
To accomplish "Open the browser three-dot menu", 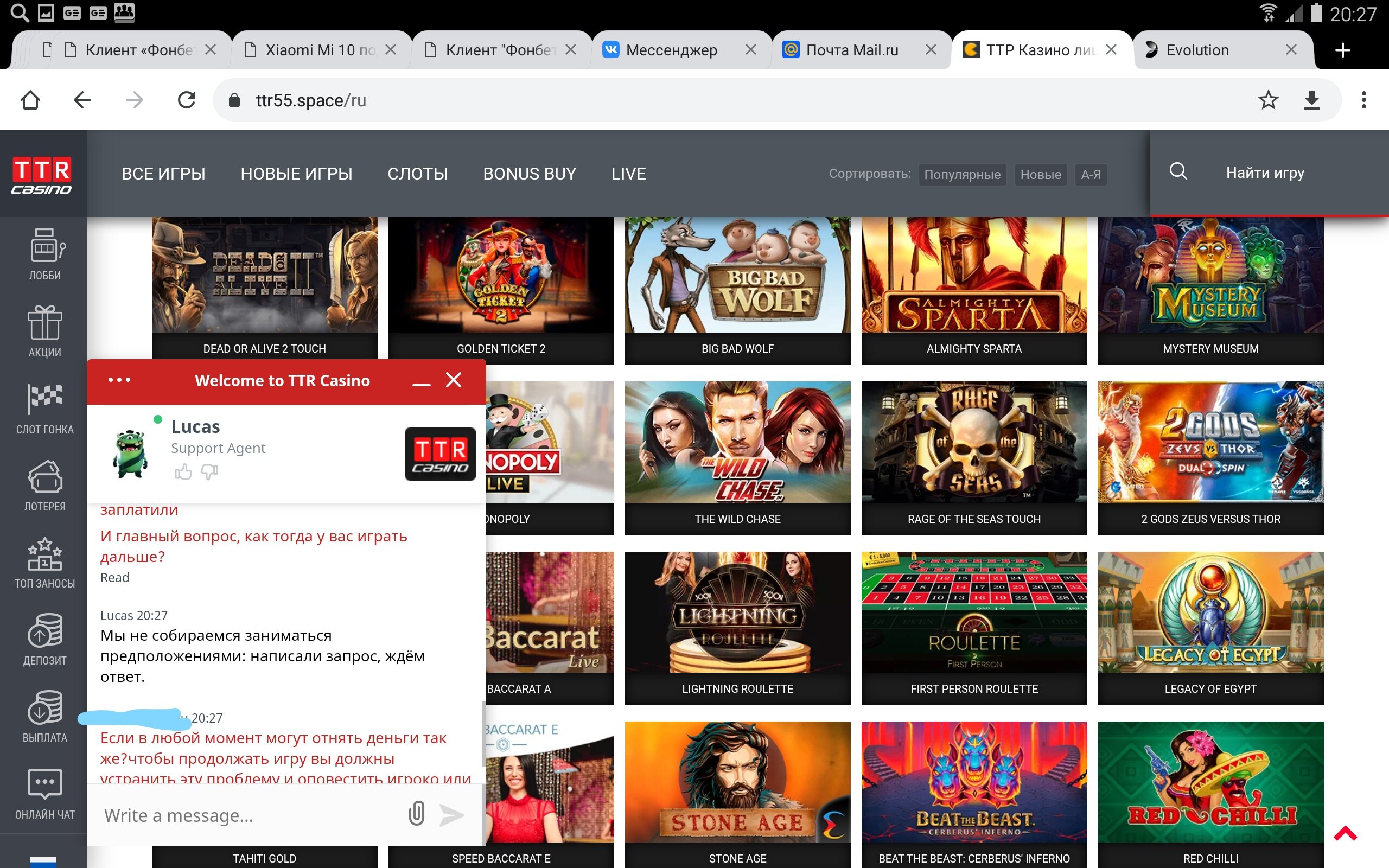I will click(x=1363, y=100).
